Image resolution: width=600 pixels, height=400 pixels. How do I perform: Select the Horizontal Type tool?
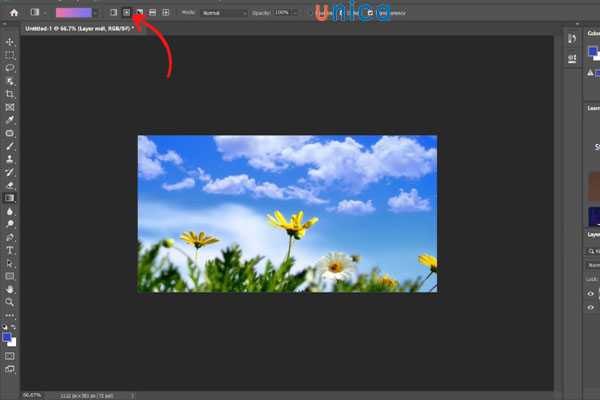[x=10, y=250]
